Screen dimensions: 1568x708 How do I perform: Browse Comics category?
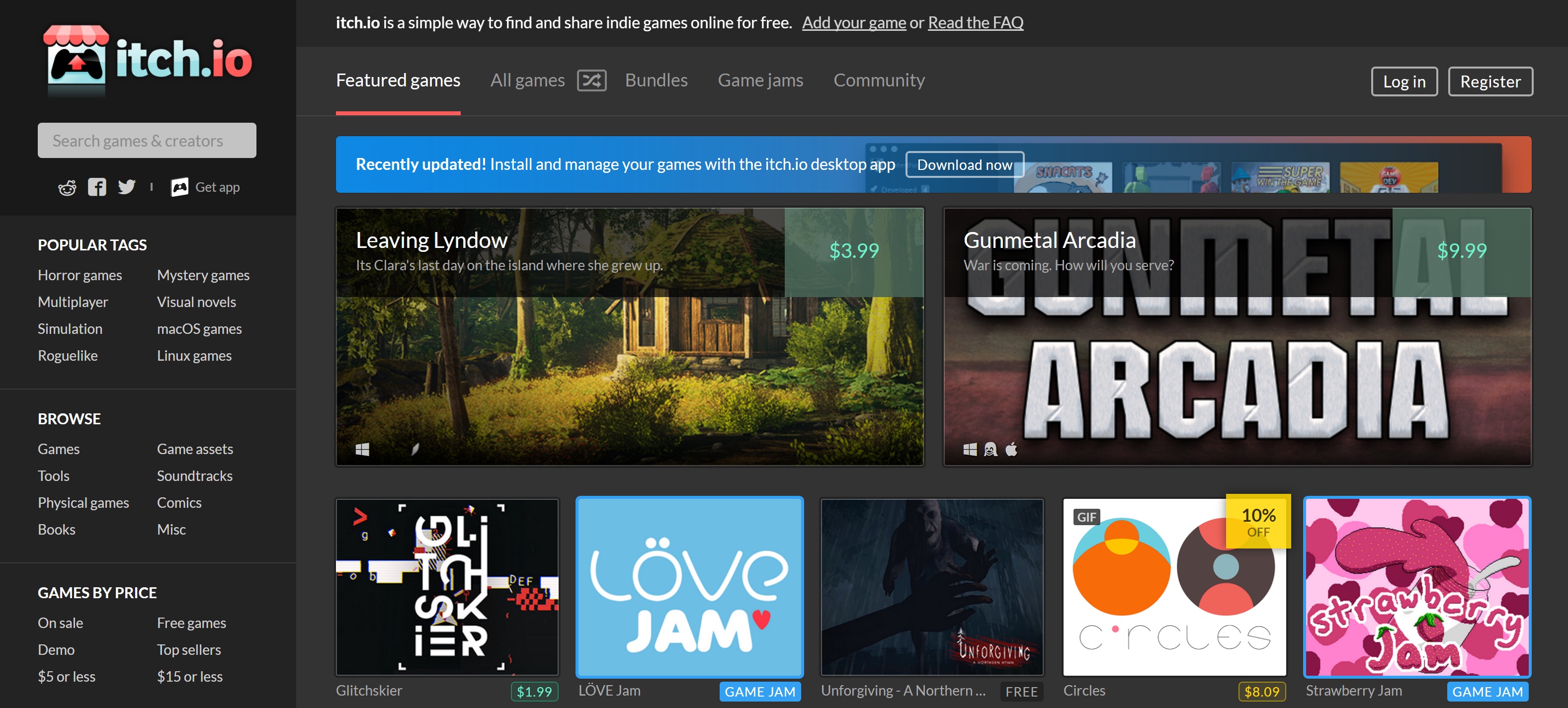pyautogui.click(x=179, y=503)
